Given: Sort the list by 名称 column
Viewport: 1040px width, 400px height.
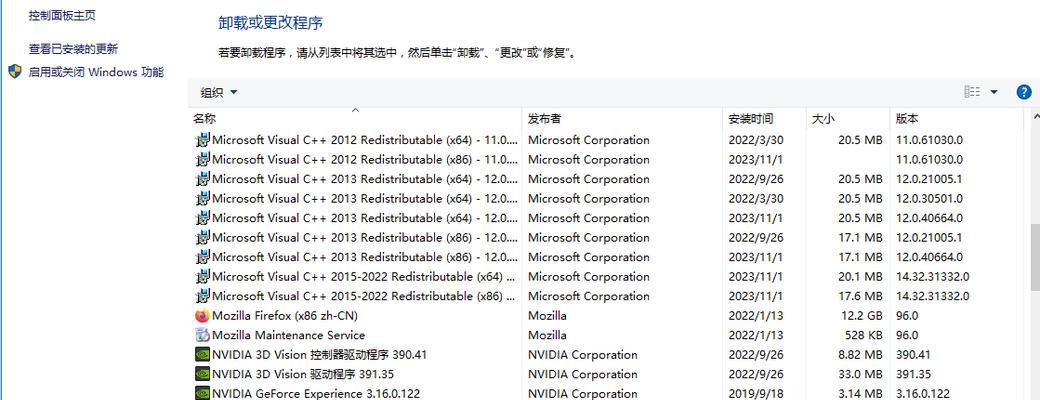Looking at the screenshot, I should [204, 119].
